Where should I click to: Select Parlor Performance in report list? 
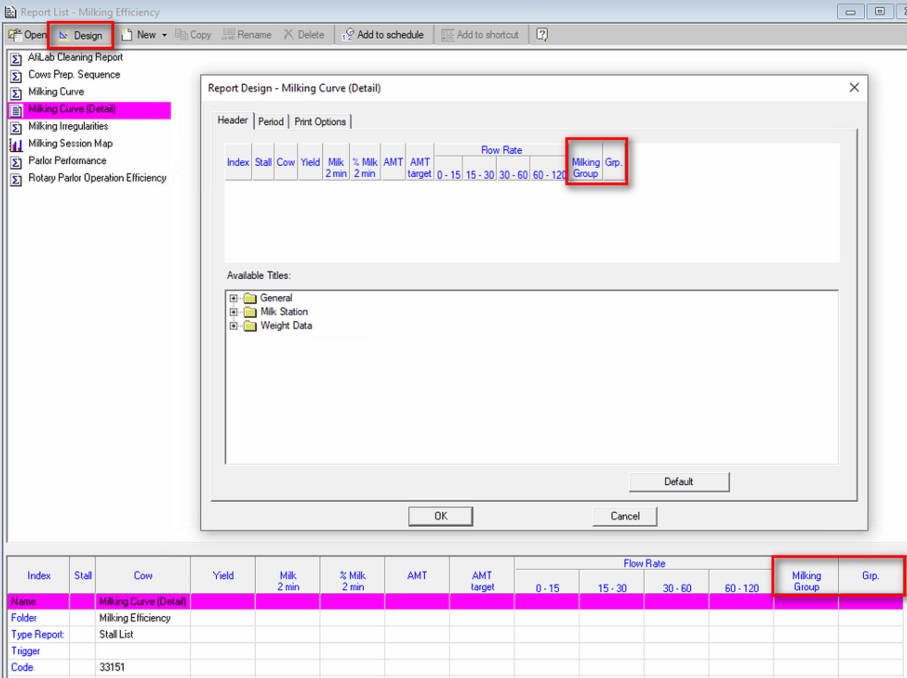pyautogui.click(x=67, y=161)
